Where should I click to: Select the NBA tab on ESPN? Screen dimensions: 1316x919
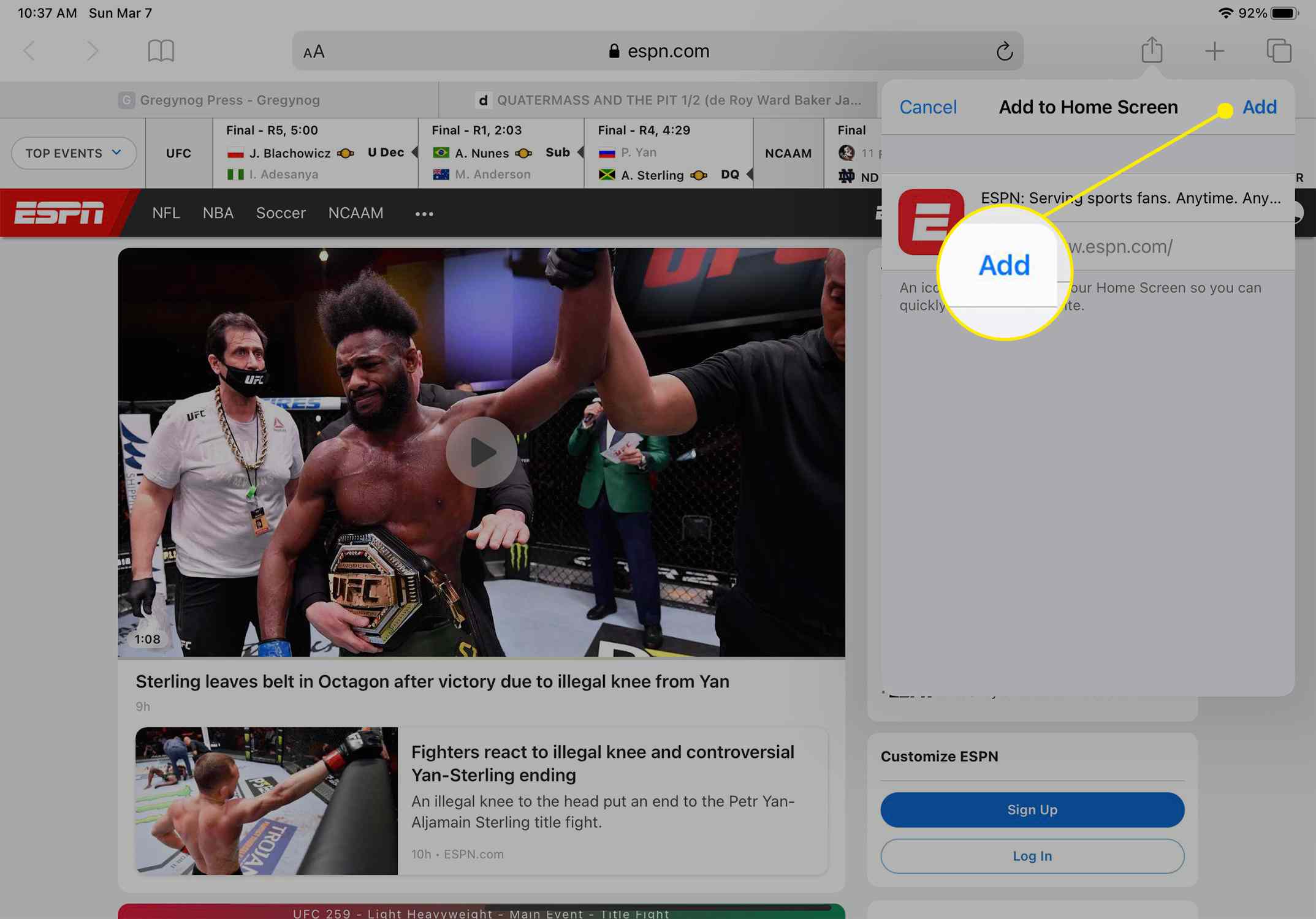[218, 213]
